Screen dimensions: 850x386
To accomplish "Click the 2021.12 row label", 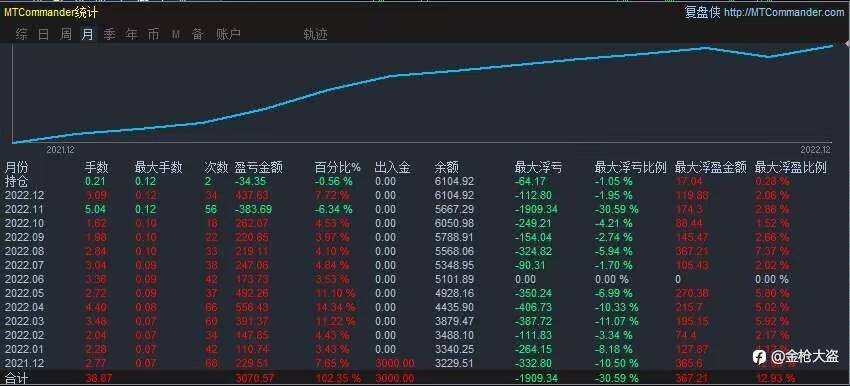I will coord(25,363).
